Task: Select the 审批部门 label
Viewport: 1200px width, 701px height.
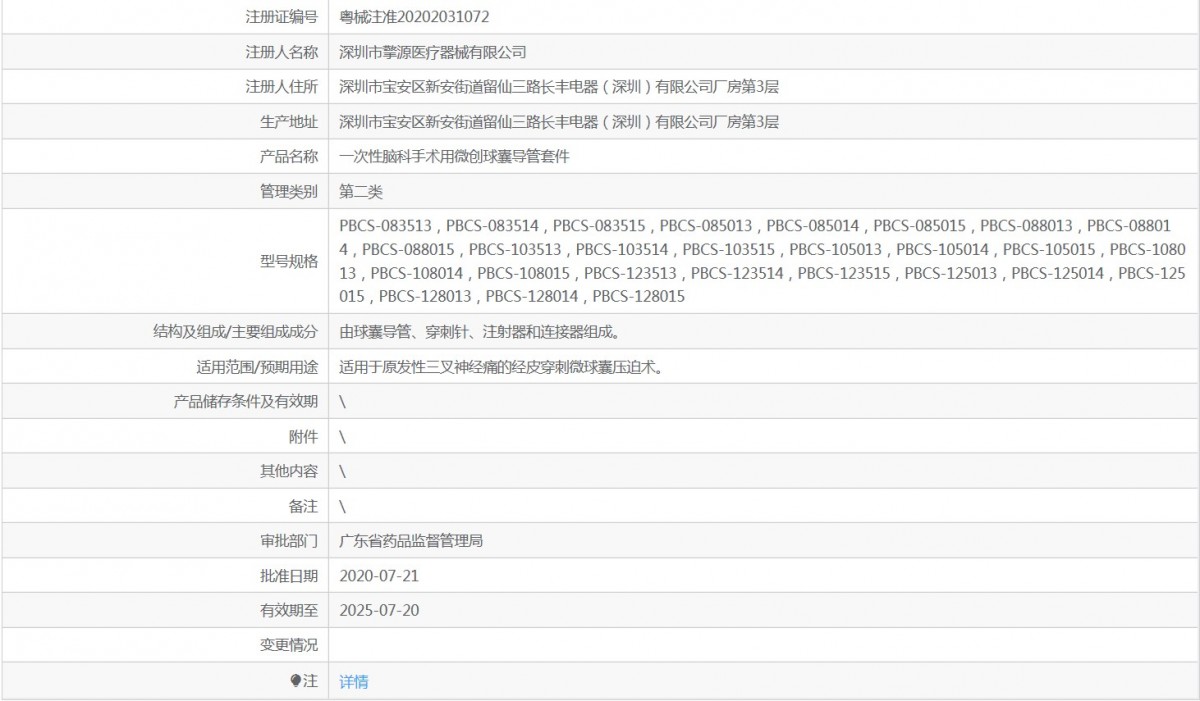Action: 289,541
